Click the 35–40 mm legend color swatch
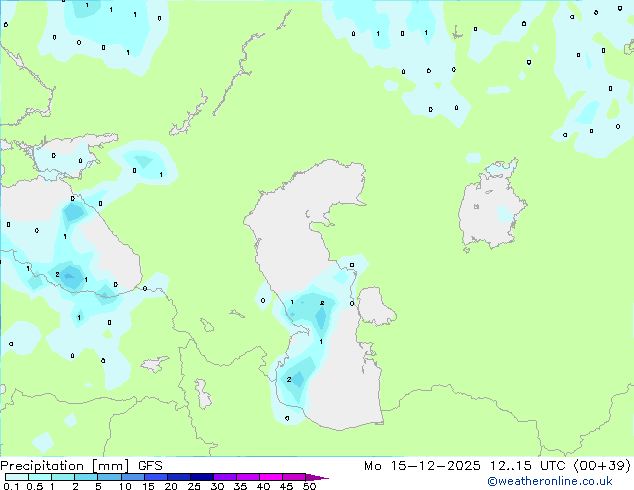The height and width of the screenshot is (490, 634). (x=248, y=477)
